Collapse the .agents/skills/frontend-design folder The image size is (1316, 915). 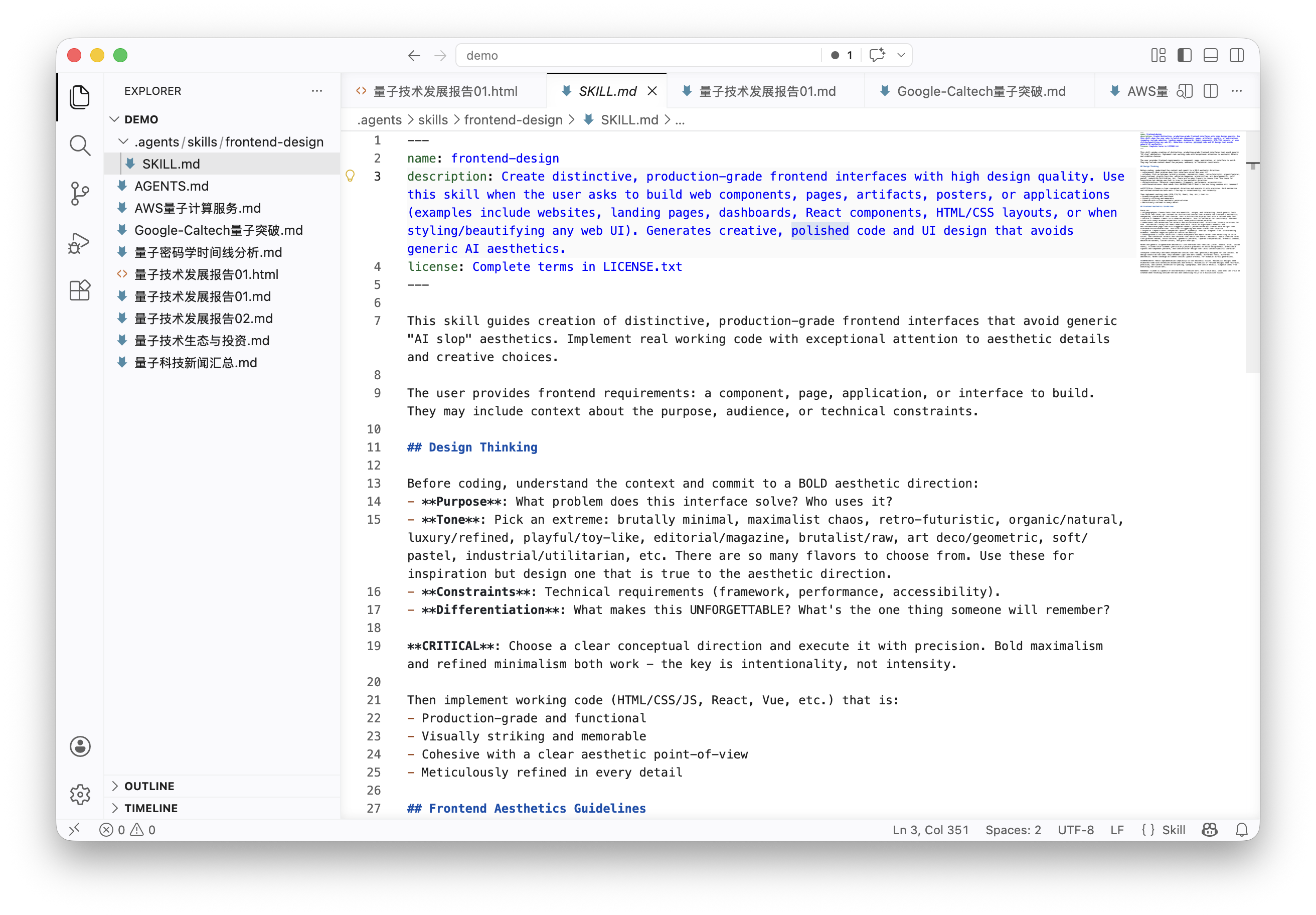(223, 141)
